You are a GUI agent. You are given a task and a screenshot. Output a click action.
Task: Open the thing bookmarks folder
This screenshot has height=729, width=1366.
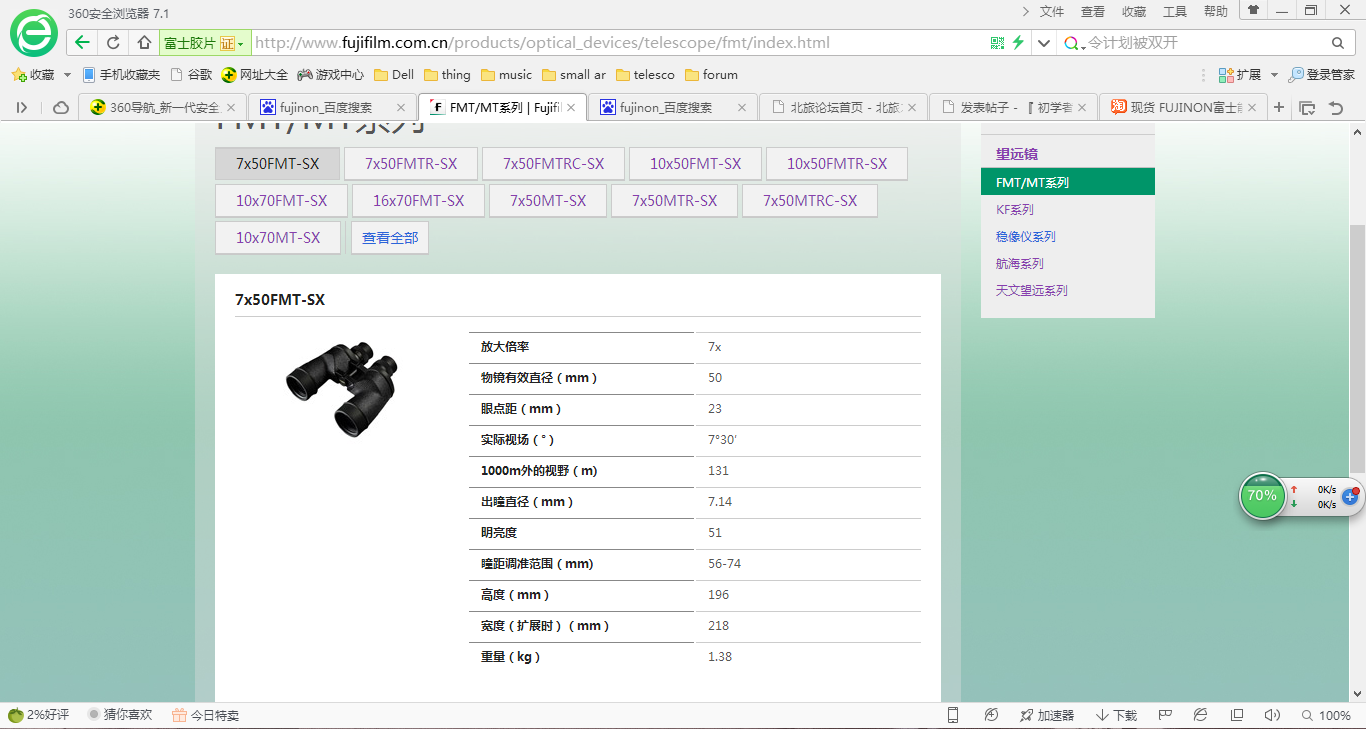447,75
